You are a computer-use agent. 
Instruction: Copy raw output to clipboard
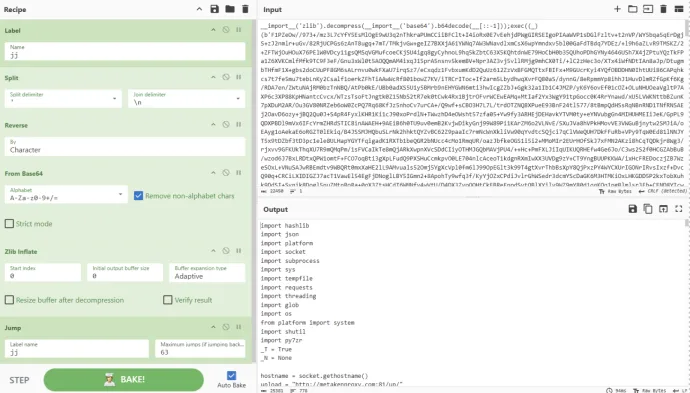(x=648, y=209)
